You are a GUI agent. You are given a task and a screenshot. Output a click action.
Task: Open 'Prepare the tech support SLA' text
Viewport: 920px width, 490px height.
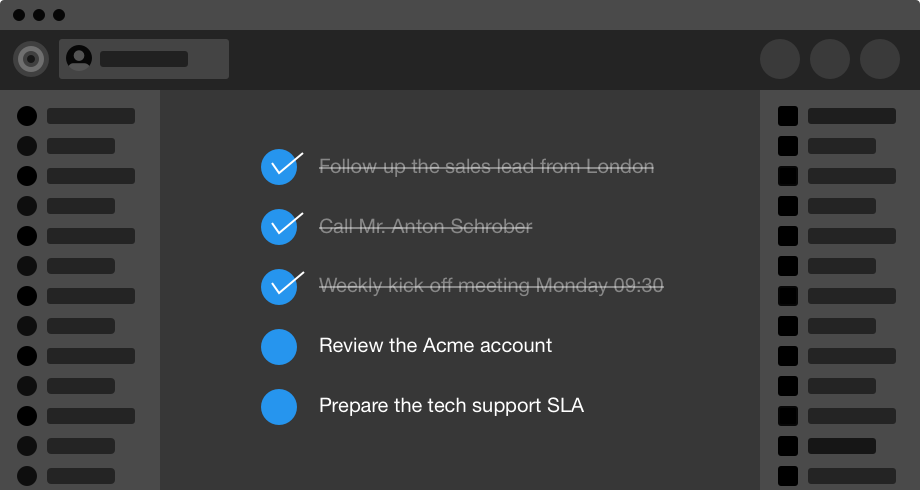(x=451, y=406)
